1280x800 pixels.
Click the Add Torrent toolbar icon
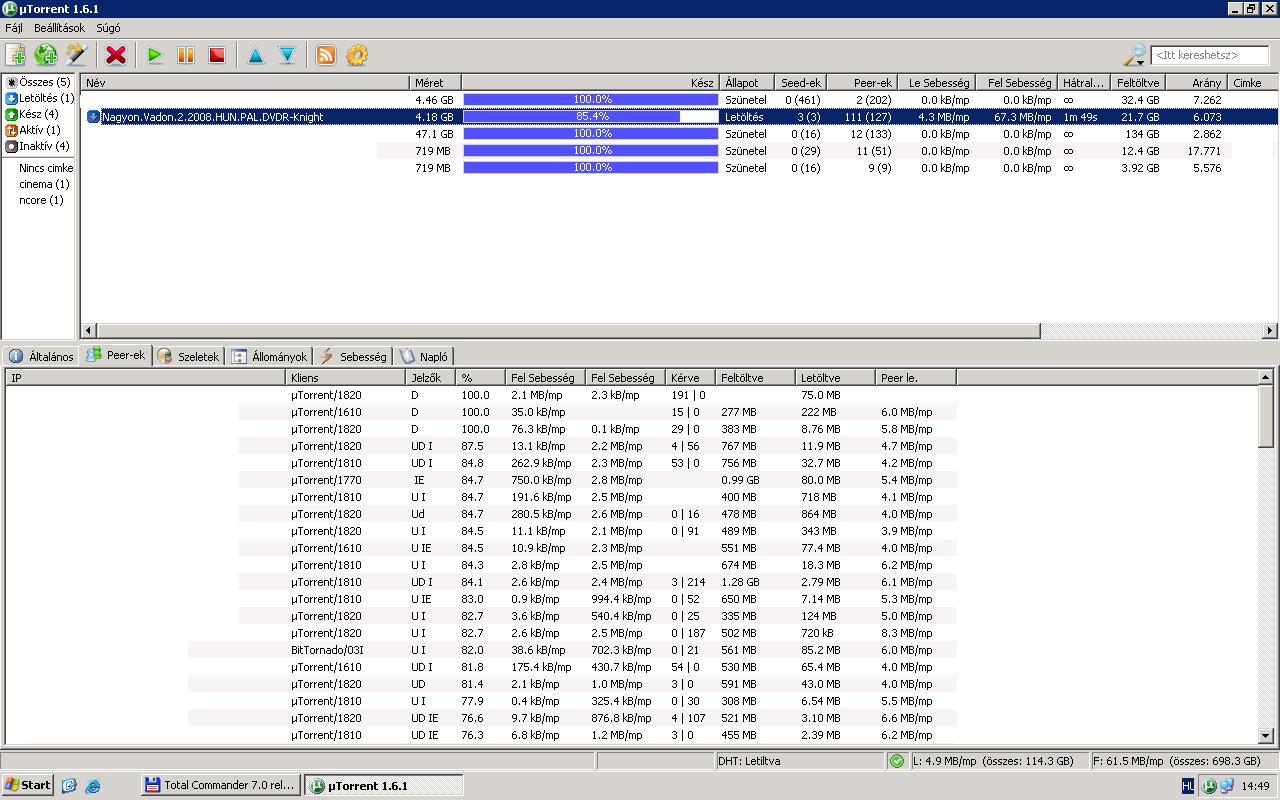pos(16,55)
